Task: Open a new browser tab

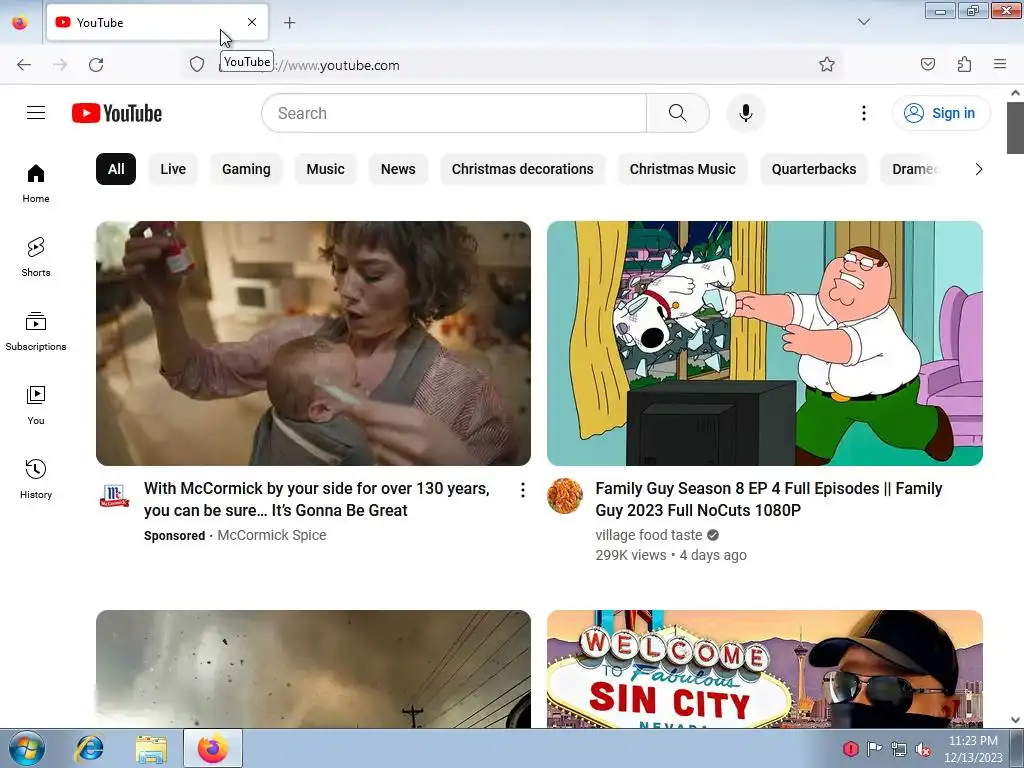Action: click(x=289, y=22)
